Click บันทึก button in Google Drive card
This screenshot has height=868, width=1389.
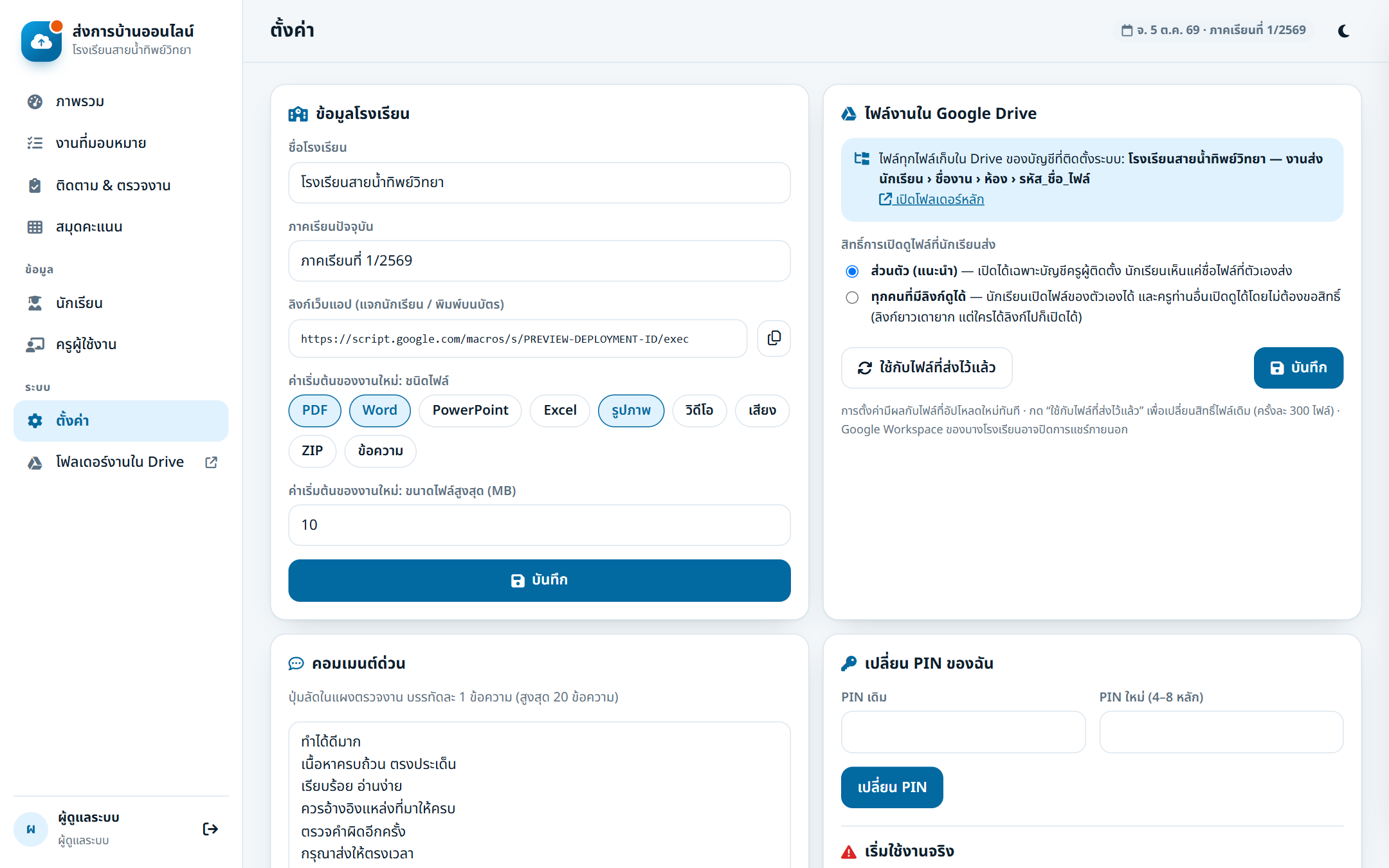pyautogui.click(x=1298, y=368)
